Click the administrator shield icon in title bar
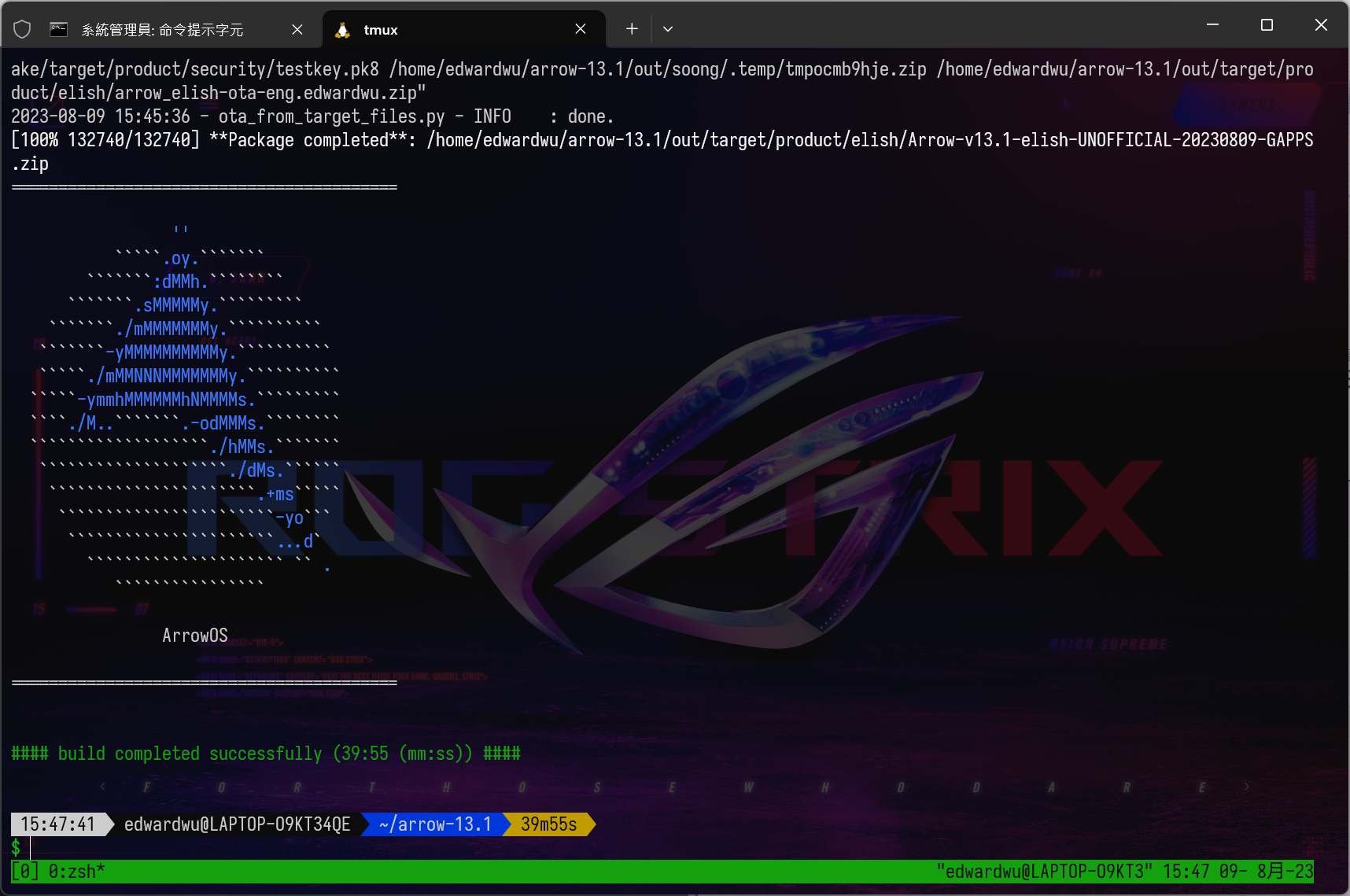The image size is (1350, 896). click(x=22, y=29)
